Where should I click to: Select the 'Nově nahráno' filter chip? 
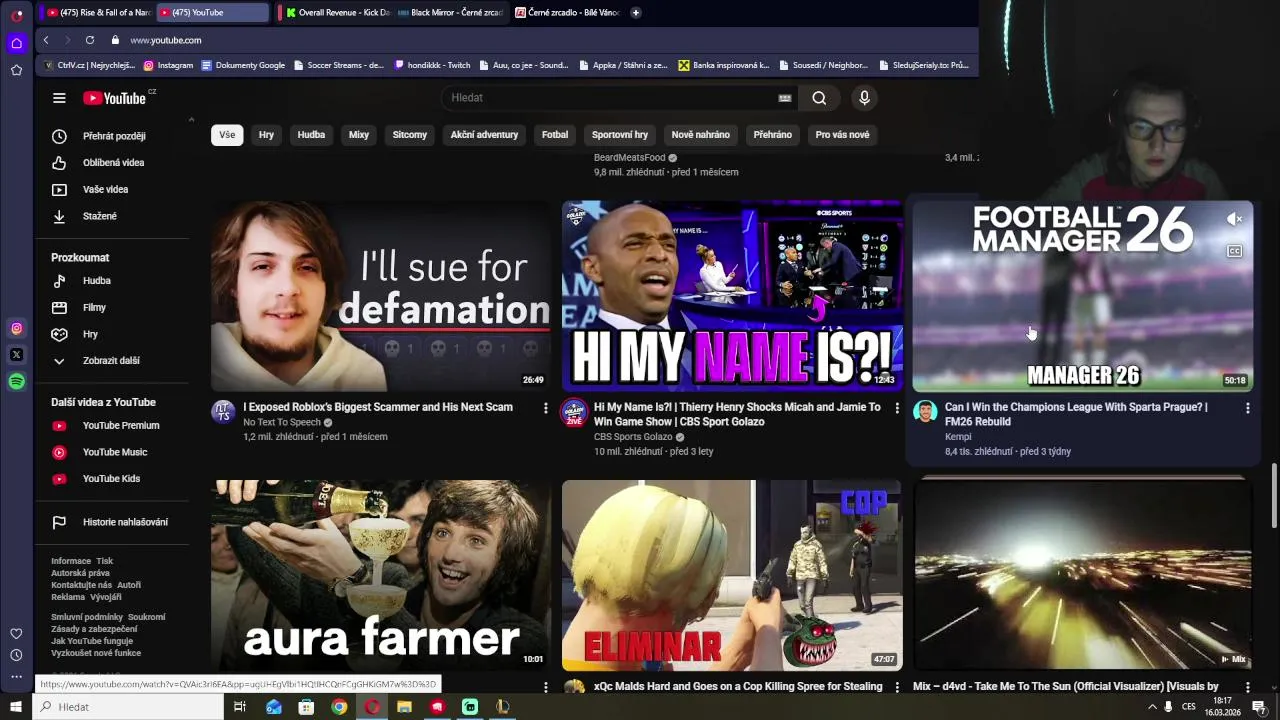(700, 135)
